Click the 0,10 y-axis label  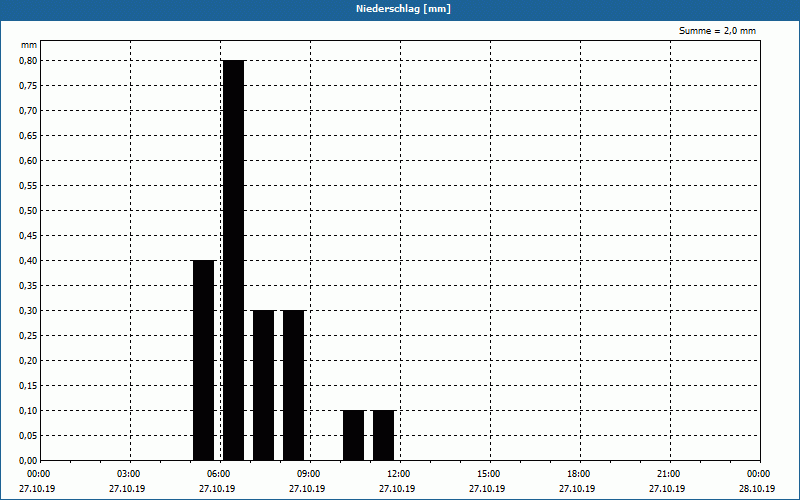[x=28, y=411]
